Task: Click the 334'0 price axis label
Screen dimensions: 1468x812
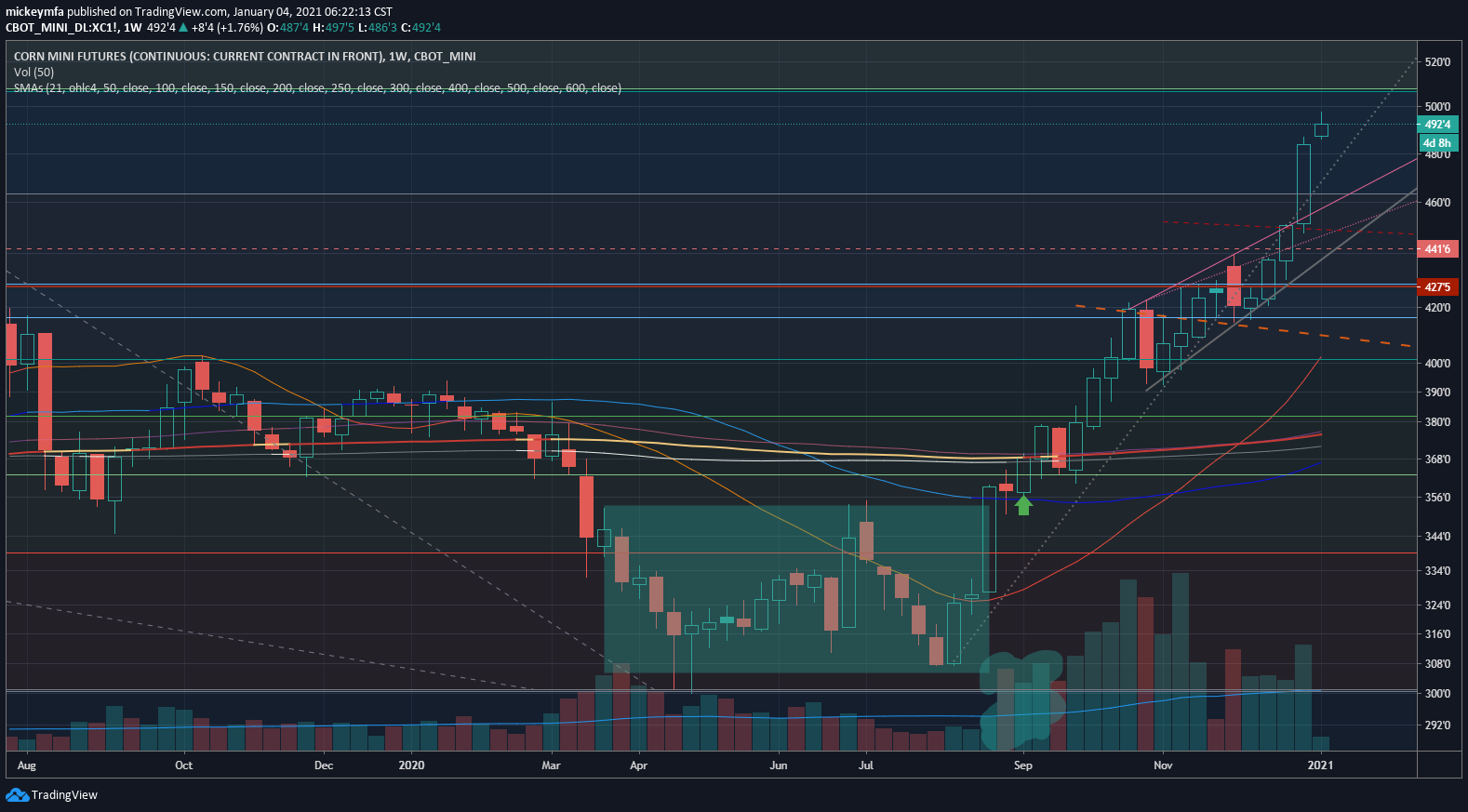Action: pos(1437,571)
